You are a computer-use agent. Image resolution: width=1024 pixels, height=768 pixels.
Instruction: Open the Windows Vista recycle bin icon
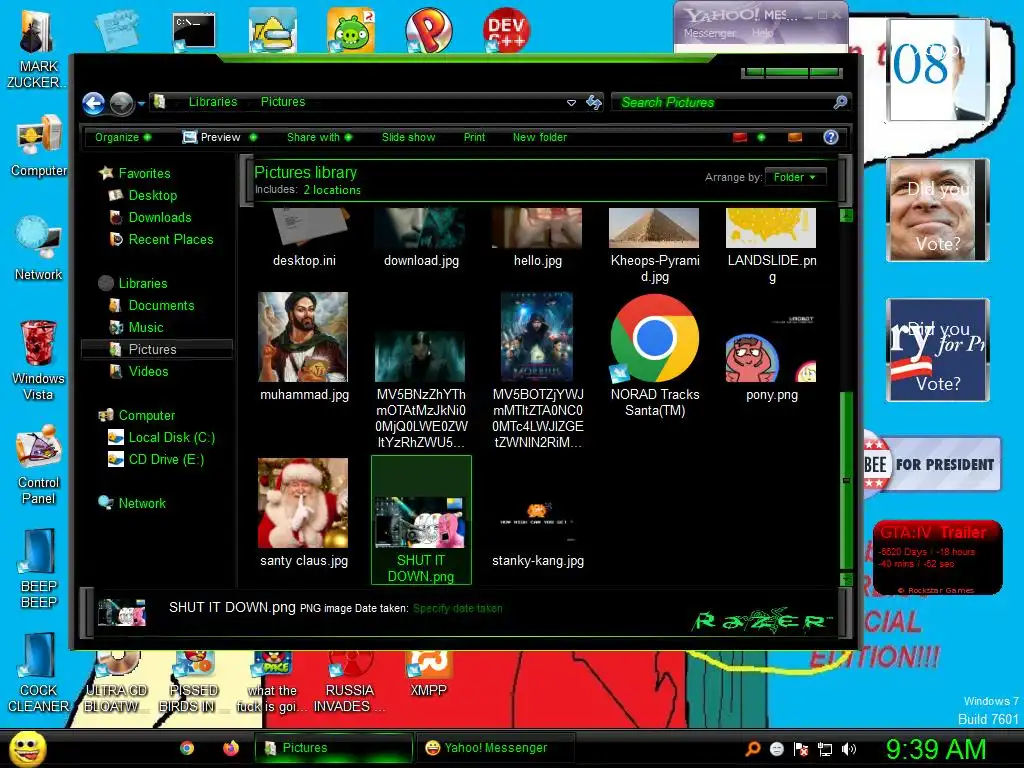(39, 360)
